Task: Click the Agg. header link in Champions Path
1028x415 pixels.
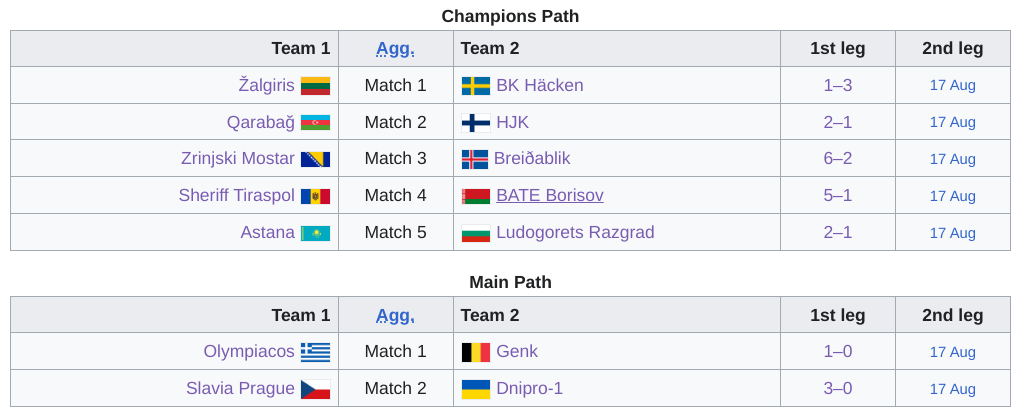Action: pyautogui.click(x=395, y=49)
